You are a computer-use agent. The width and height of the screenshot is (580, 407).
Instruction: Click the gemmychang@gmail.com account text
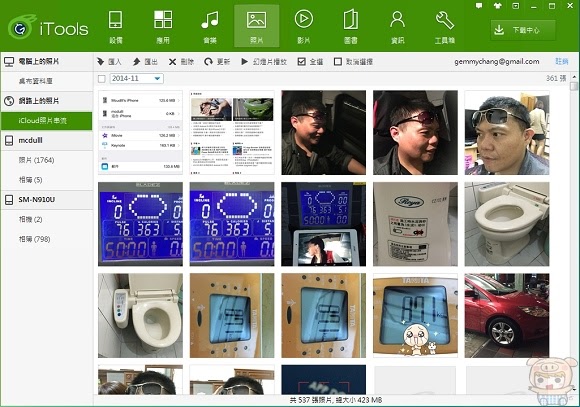pos(497,61)
